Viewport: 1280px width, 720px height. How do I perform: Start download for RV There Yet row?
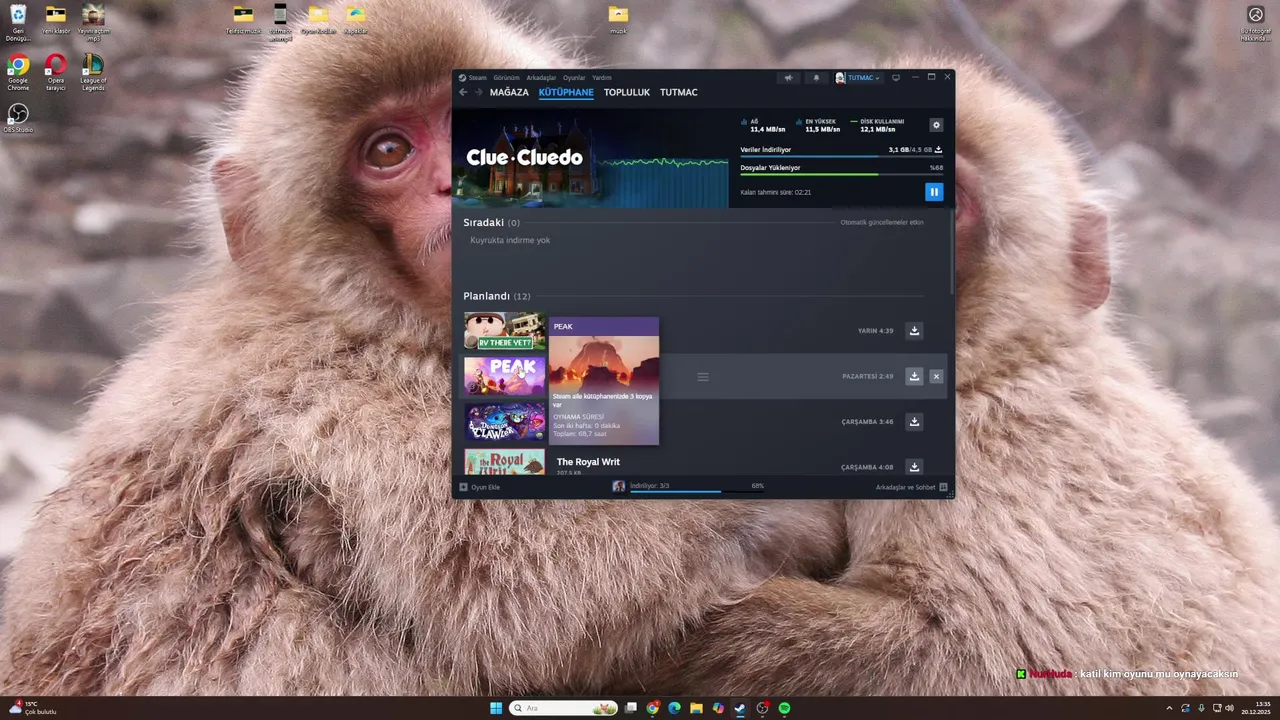click(x=914, y=331)
